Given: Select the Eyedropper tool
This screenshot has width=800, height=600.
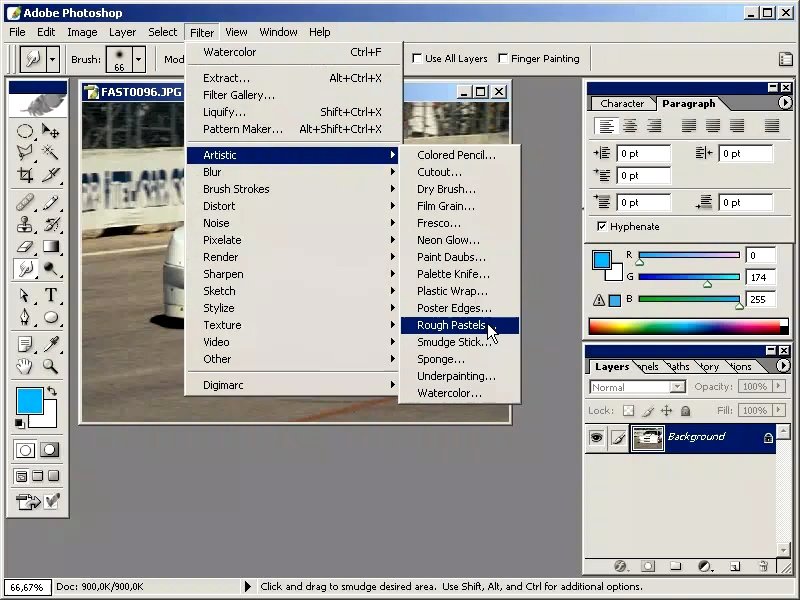Looking at the screenshot, I should (51, 344).
